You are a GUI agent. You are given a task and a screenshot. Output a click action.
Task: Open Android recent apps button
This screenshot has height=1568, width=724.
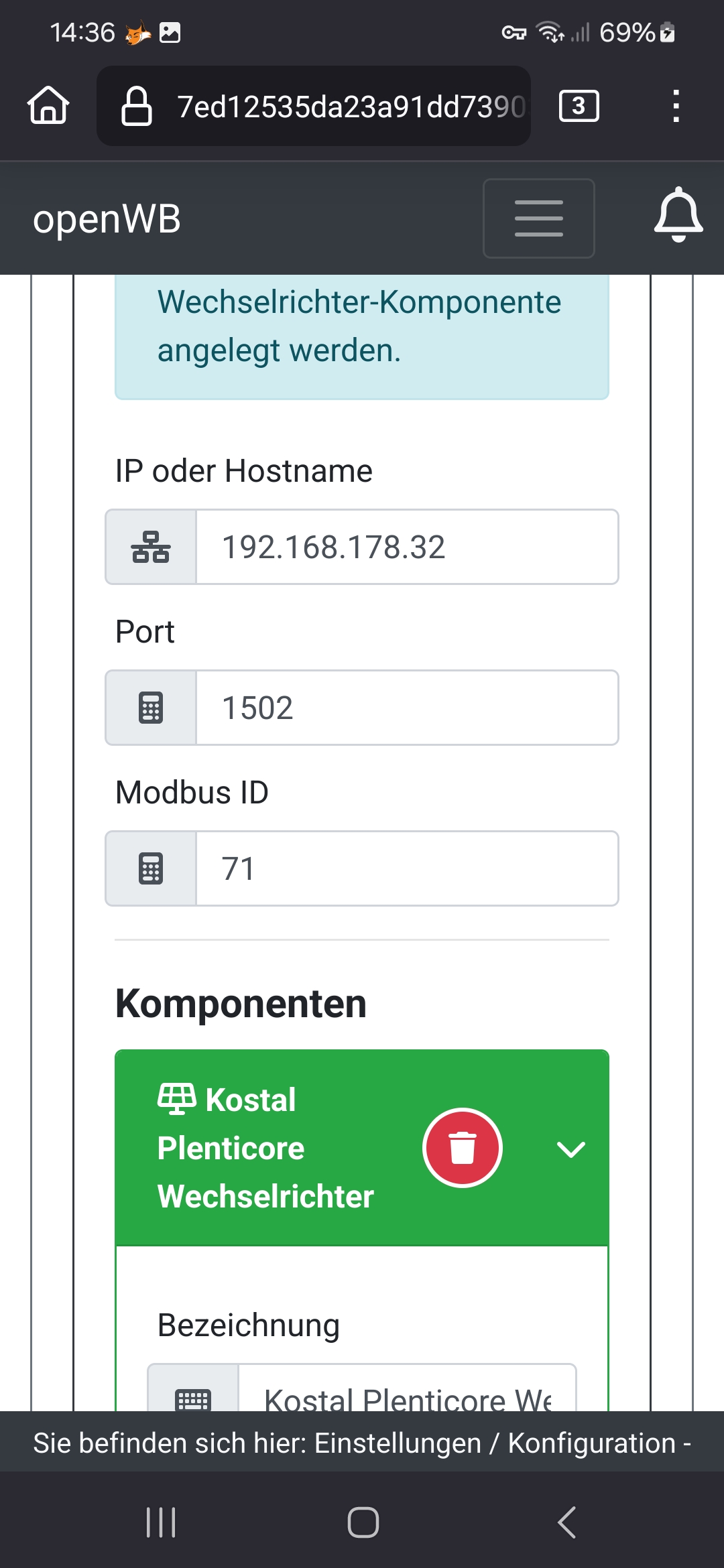(x=161, y=1522)
